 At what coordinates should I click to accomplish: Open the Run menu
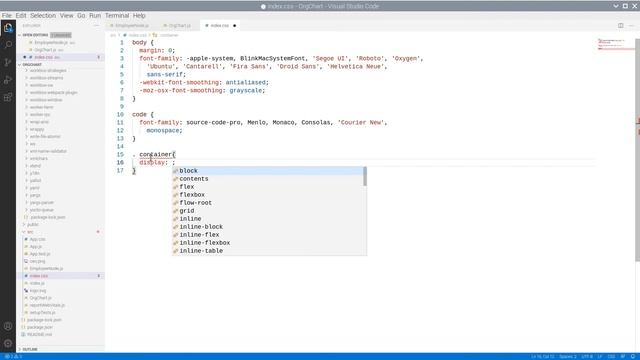(x=95, y=16)
